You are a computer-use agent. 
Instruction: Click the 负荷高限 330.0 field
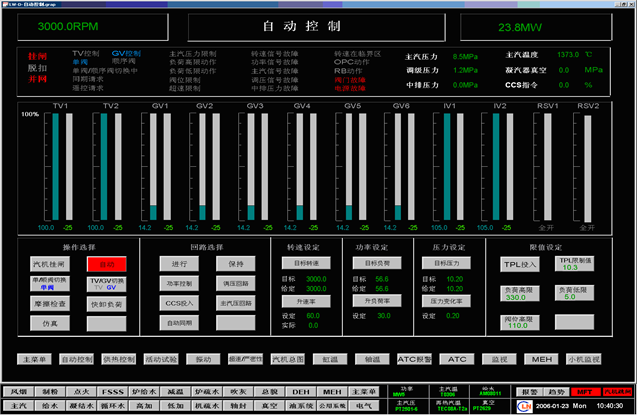pos(520,294)
